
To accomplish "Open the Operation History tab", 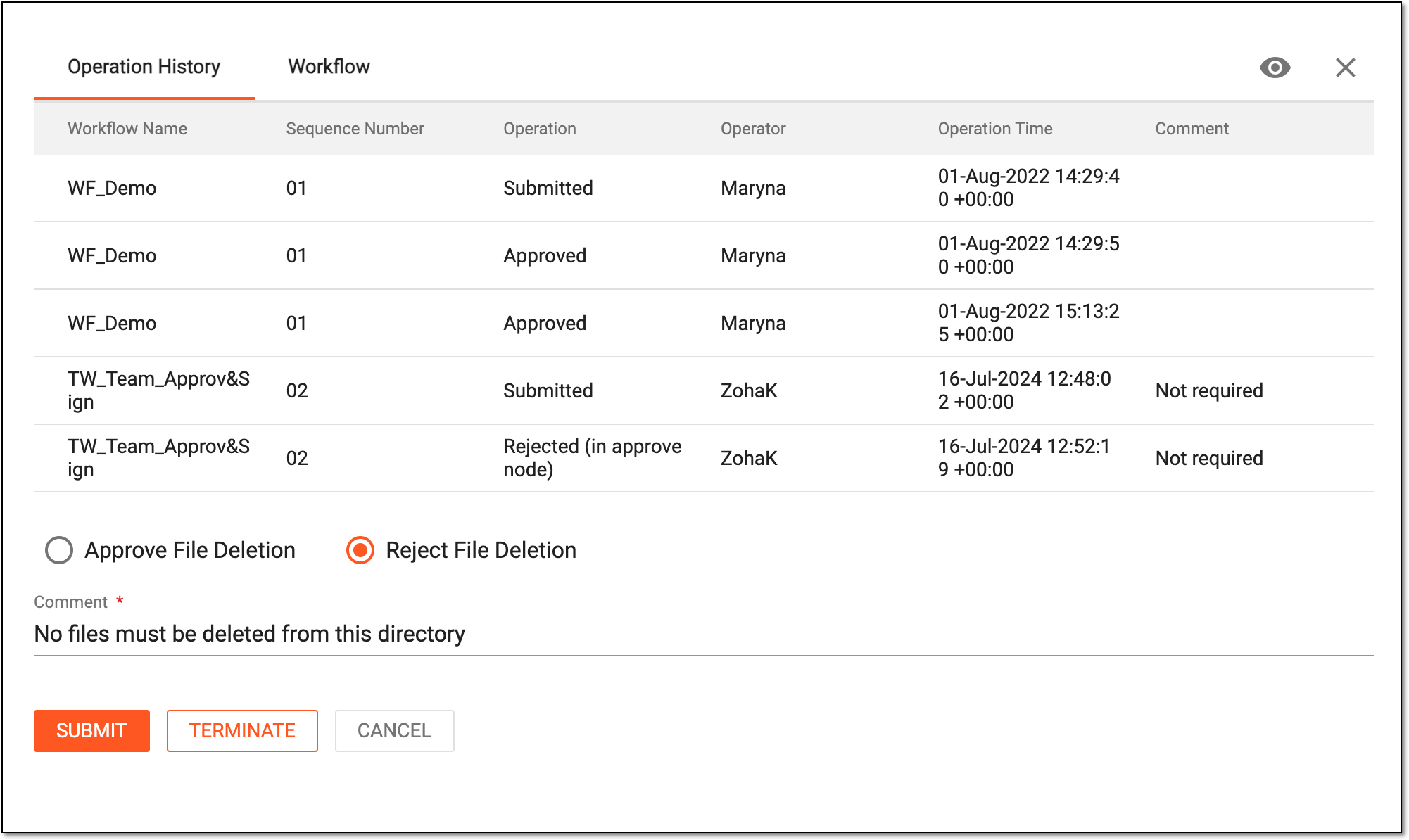I will click(144, 67).
